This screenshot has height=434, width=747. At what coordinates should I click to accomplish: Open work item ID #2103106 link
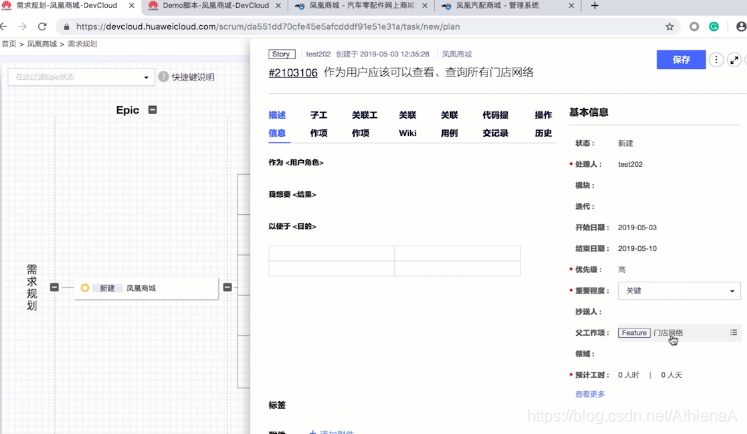(293, 72)
